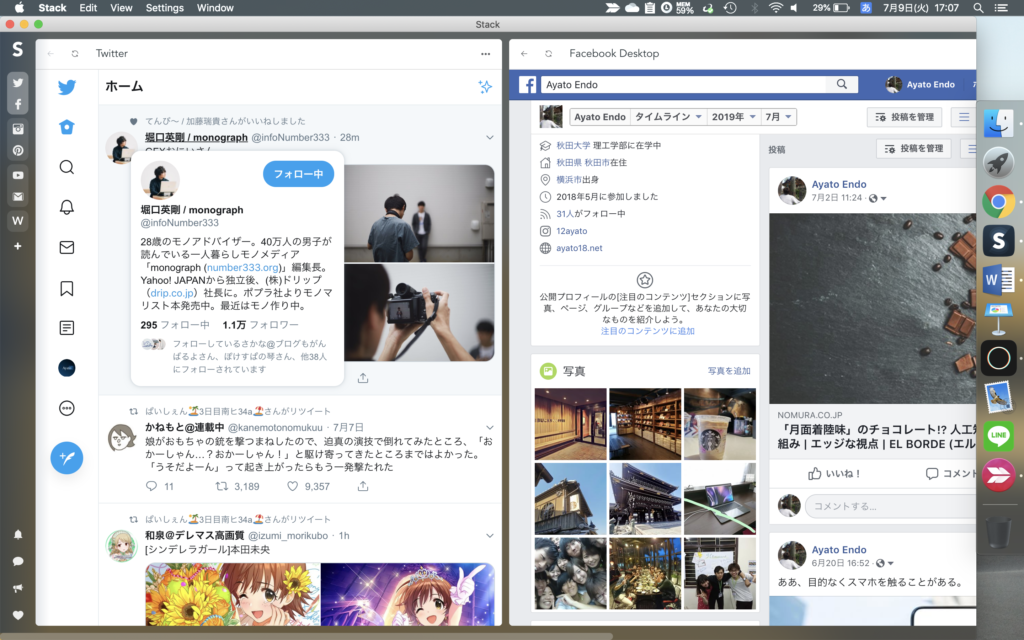Open YouTube in the Stack sidebar

point(18,175)
